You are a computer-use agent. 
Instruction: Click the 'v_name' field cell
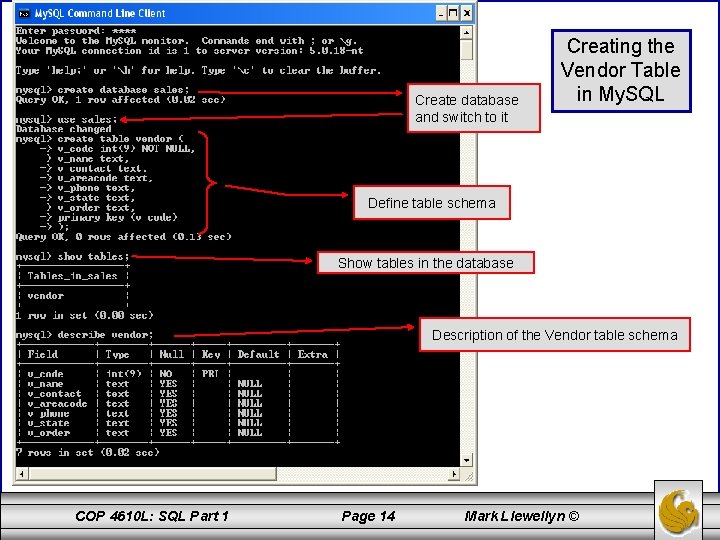45,384
